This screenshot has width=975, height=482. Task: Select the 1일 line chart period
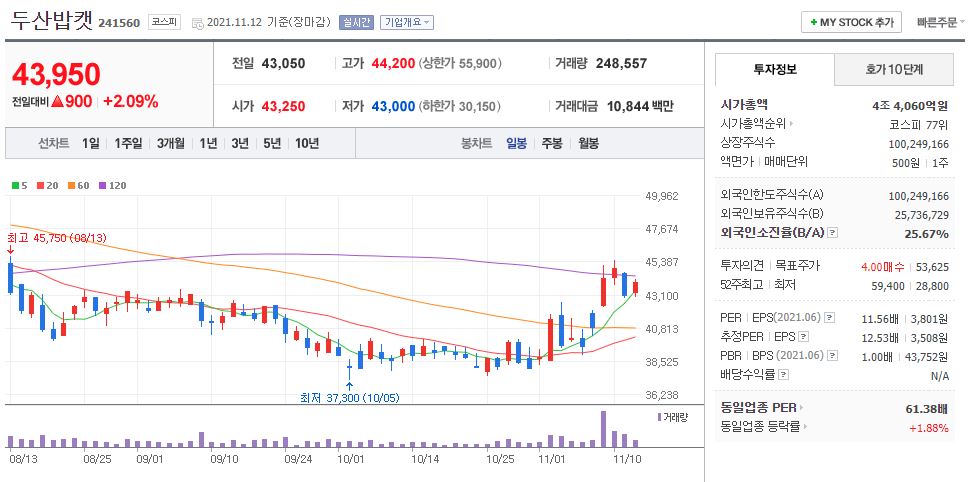coord(90,144)
